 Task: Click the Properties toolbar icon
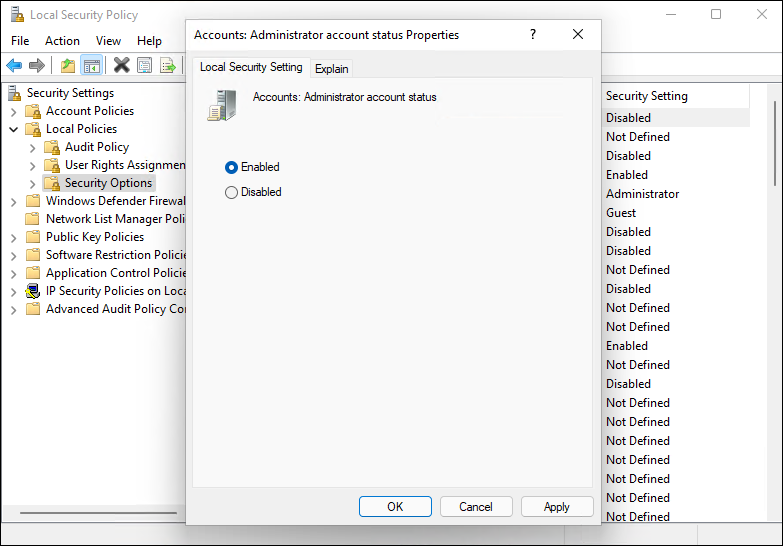tap(145, 65)
